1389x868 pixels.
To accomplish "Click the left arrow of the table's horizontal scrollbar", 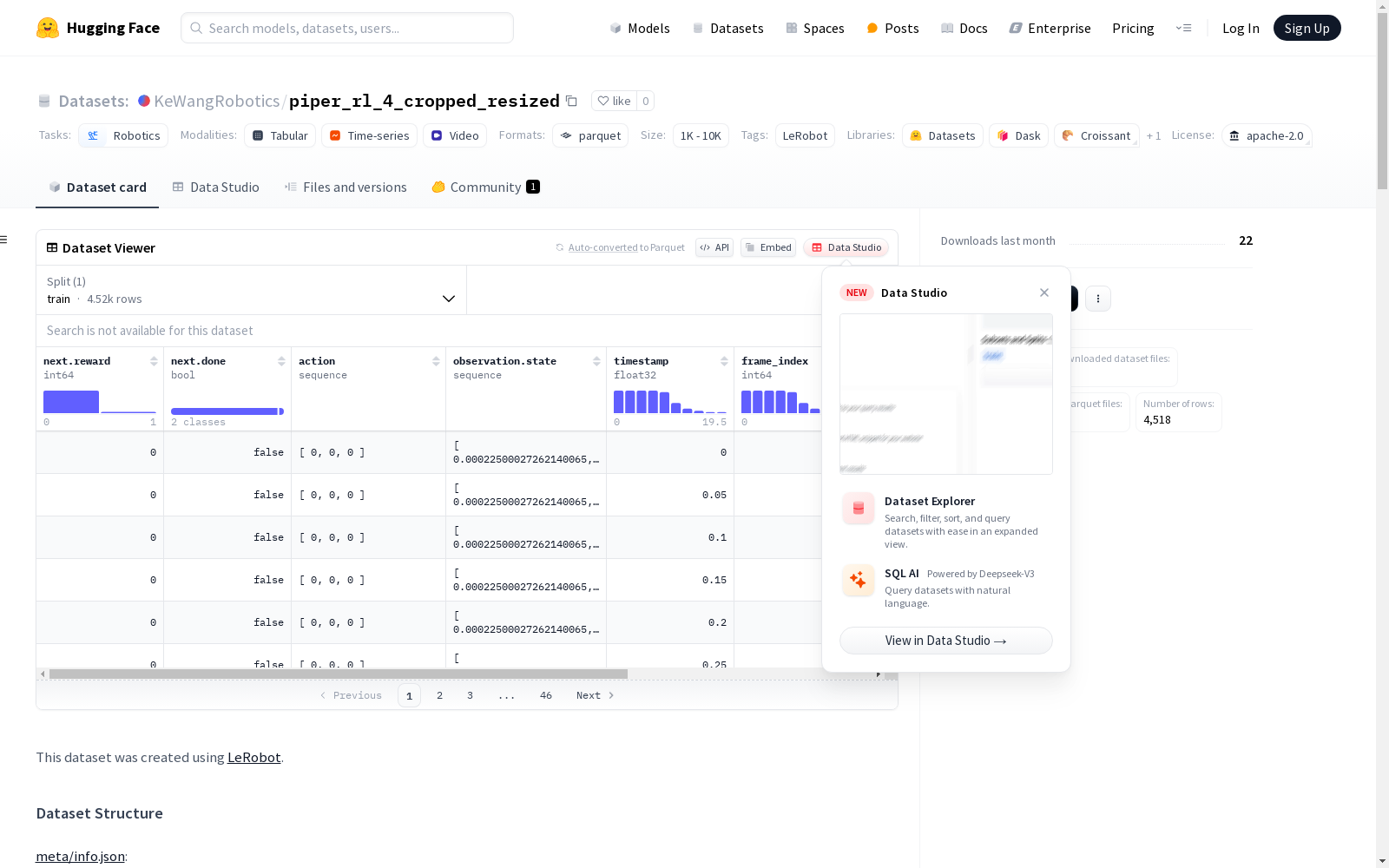I will coord(43,674).
